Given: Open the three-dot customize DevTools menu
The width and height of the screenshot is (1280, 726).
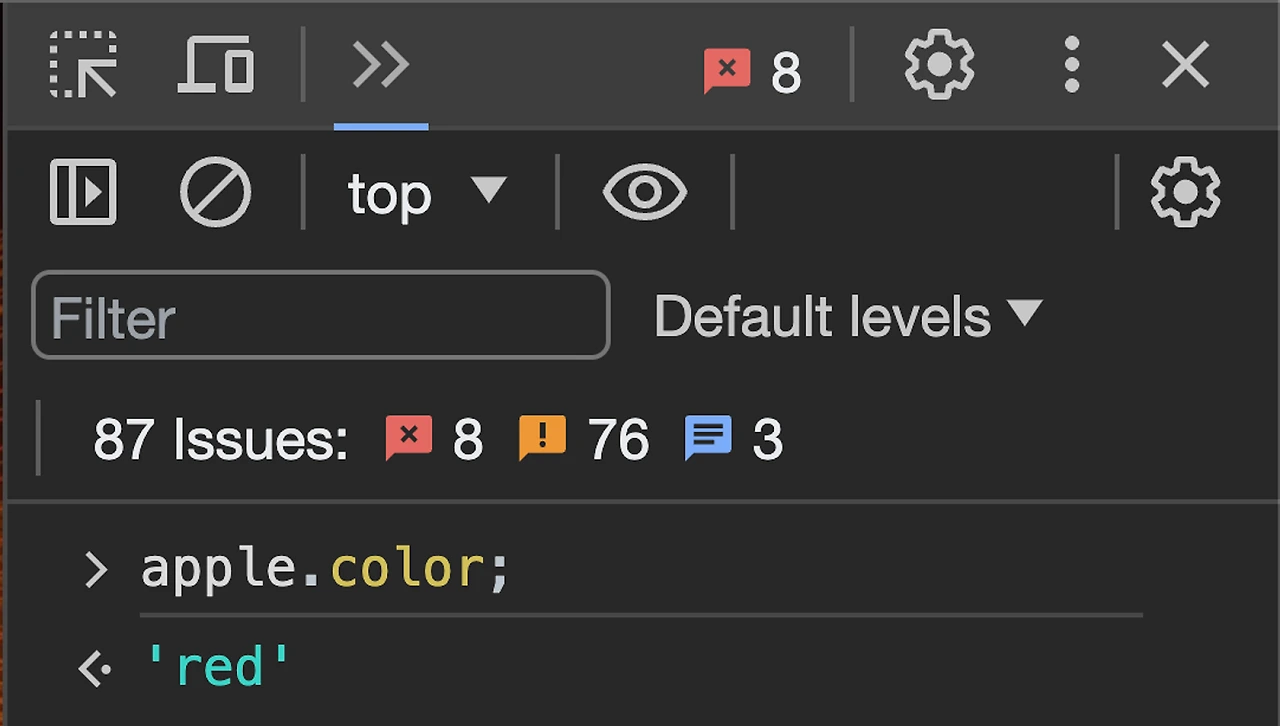Looking at the screenshot, I should pos(1071,66).
